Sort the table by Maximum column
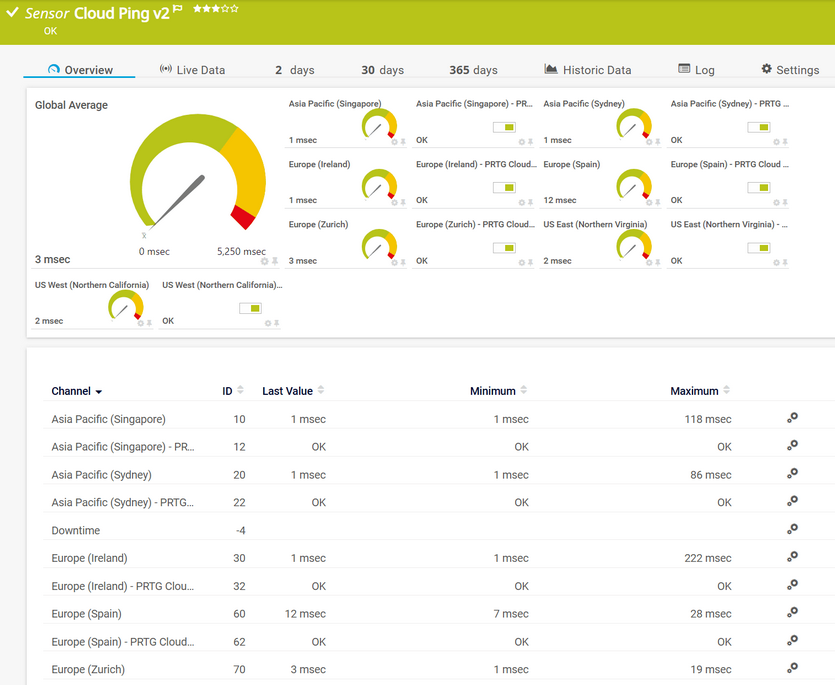 [x=700, y=391]
